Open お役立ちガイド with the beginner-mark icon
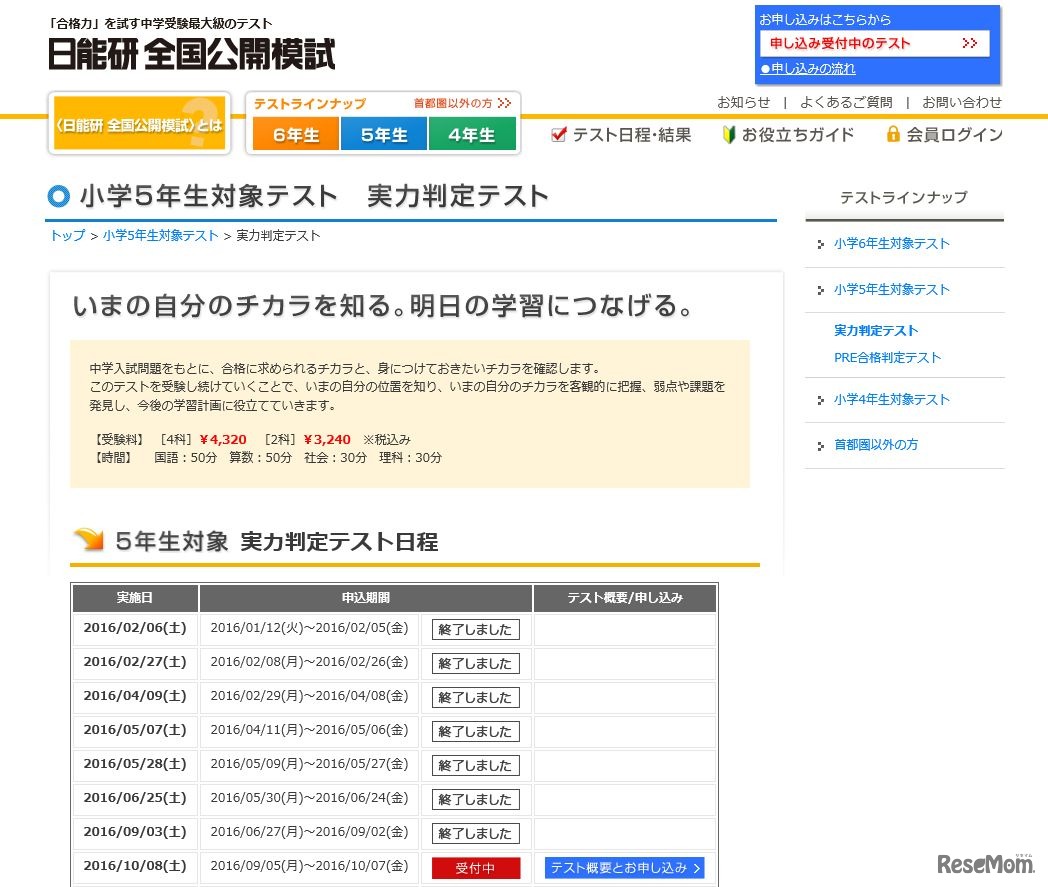Screen dimensions: 1048x887 pos(788,135)
